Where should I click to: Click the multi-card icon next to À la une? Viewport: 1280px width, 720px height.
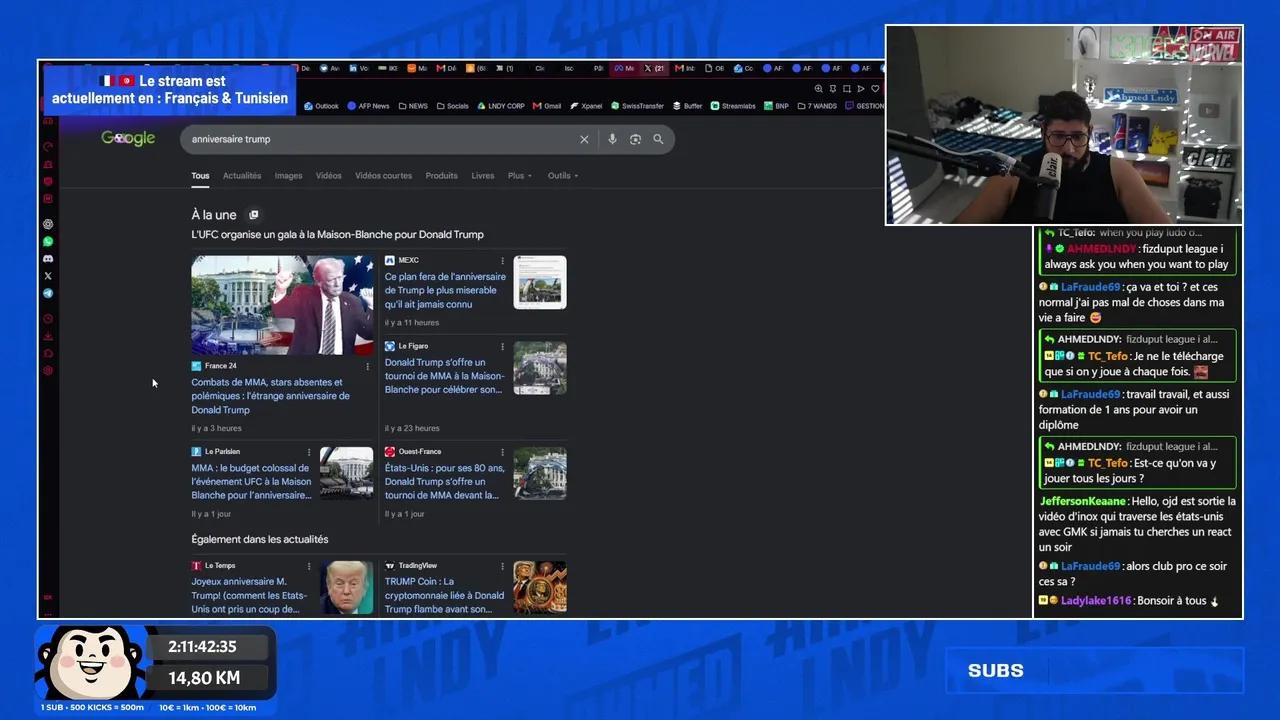253,215
